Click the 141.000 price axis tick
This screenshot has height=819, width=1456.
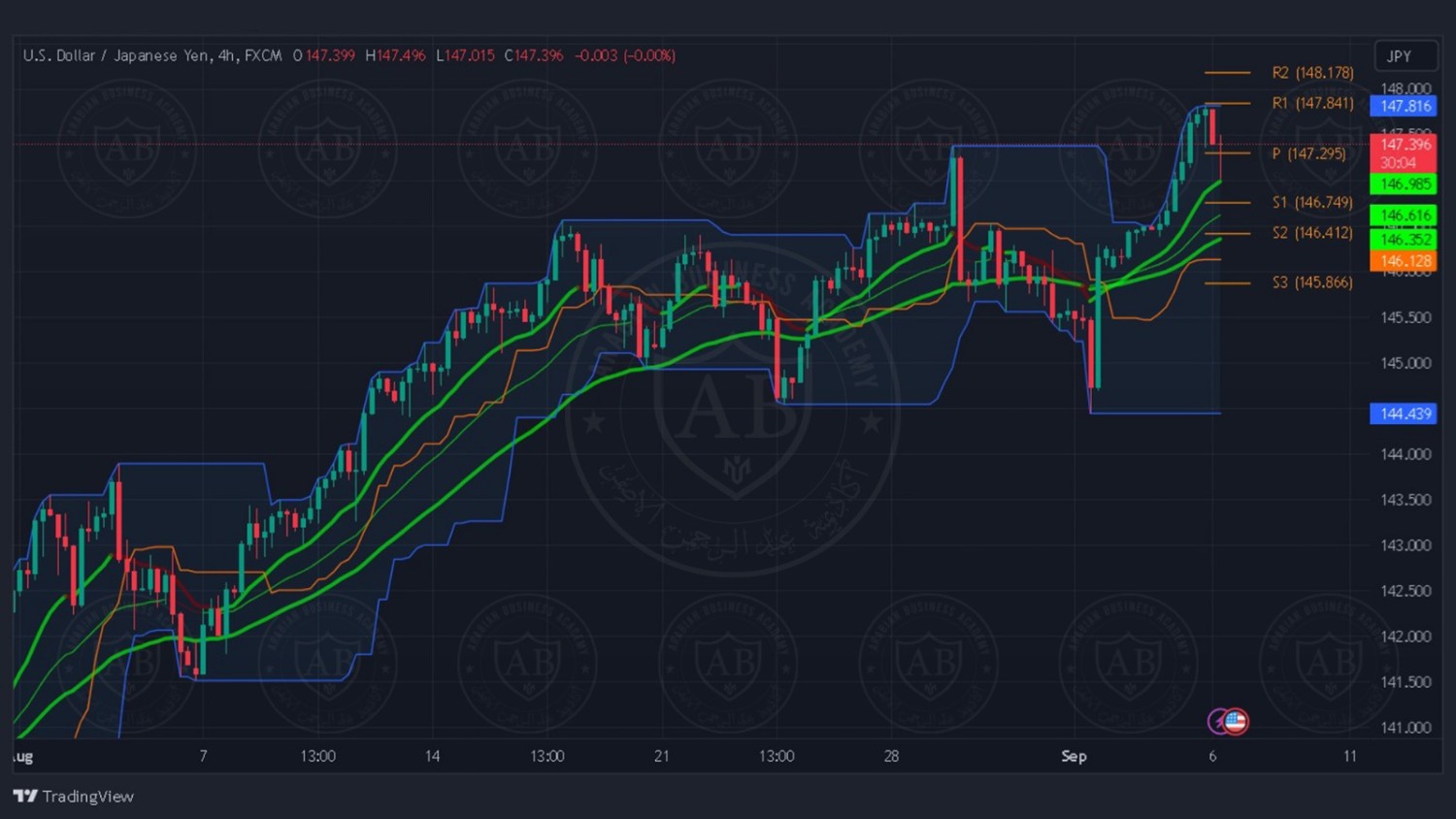tap(1406, 728)
